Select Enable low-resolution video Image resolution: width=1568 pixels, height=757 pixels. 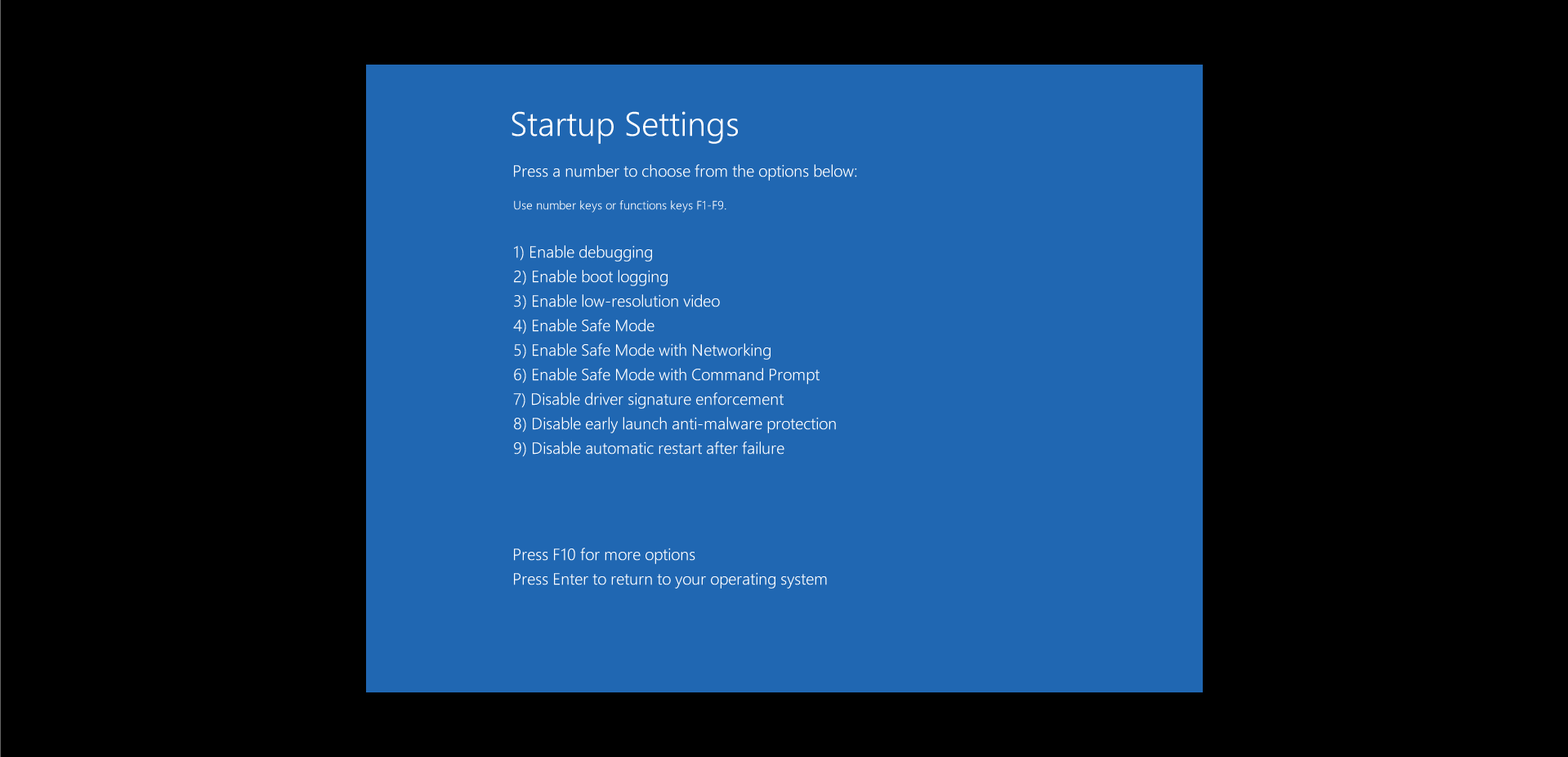coord(617,302)
